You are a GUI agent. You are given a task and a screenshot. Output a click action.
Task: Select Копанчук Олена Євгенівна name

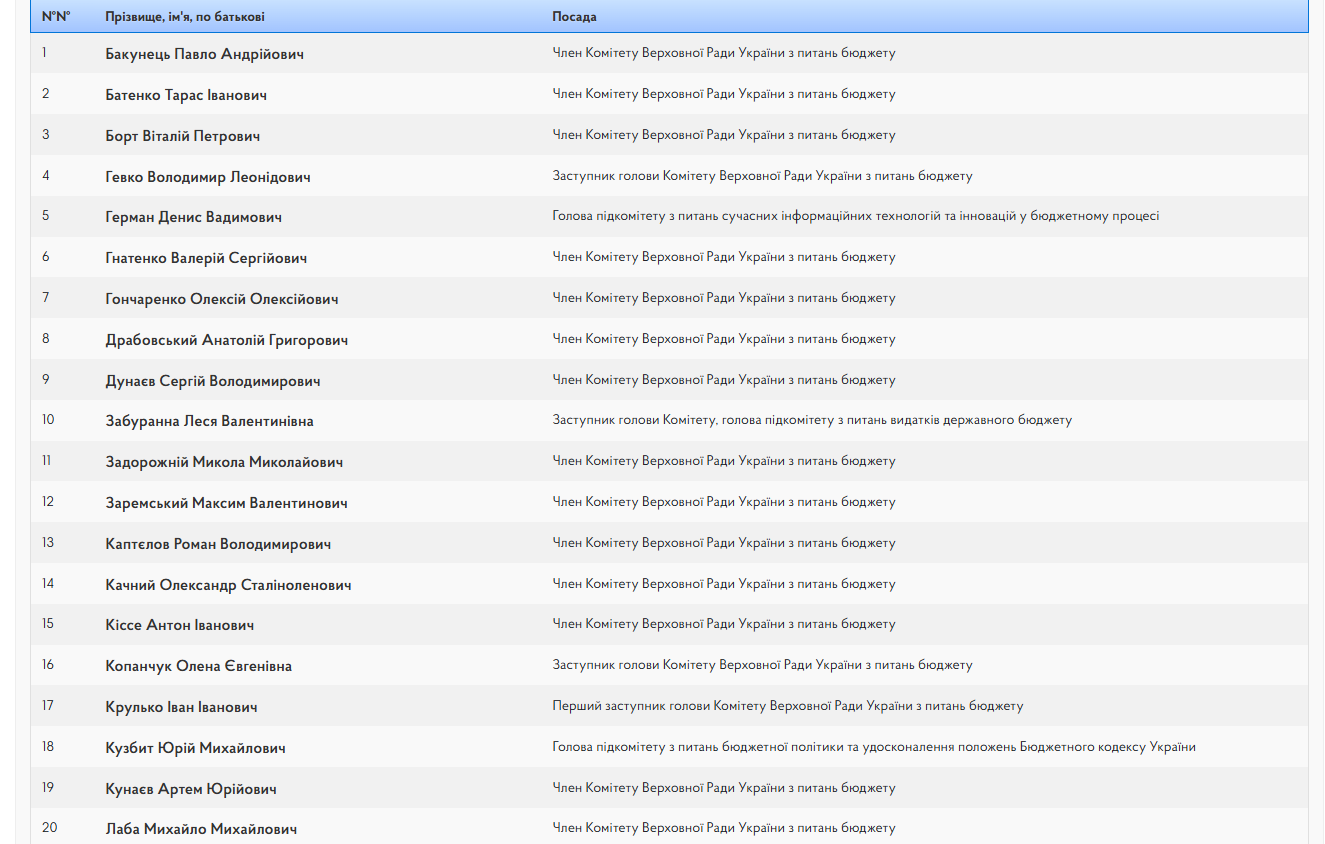click(198, 666)
